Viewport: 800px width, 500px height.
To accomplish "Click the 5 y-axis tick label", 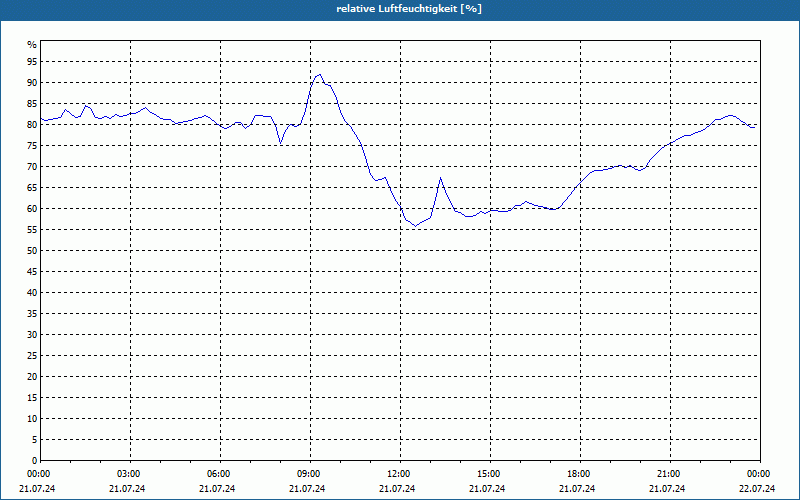I will coord(34,440).
